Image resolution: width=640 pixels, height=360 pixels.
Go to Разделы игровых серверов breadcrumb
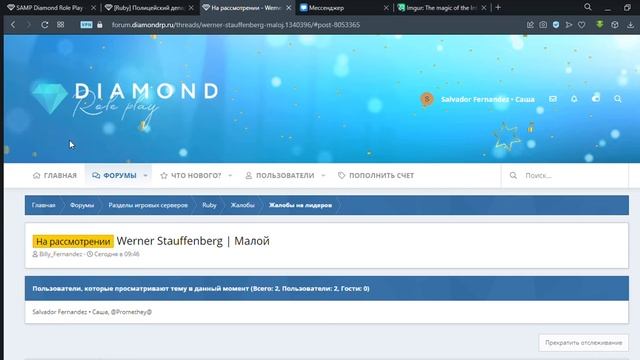point(148,205)
